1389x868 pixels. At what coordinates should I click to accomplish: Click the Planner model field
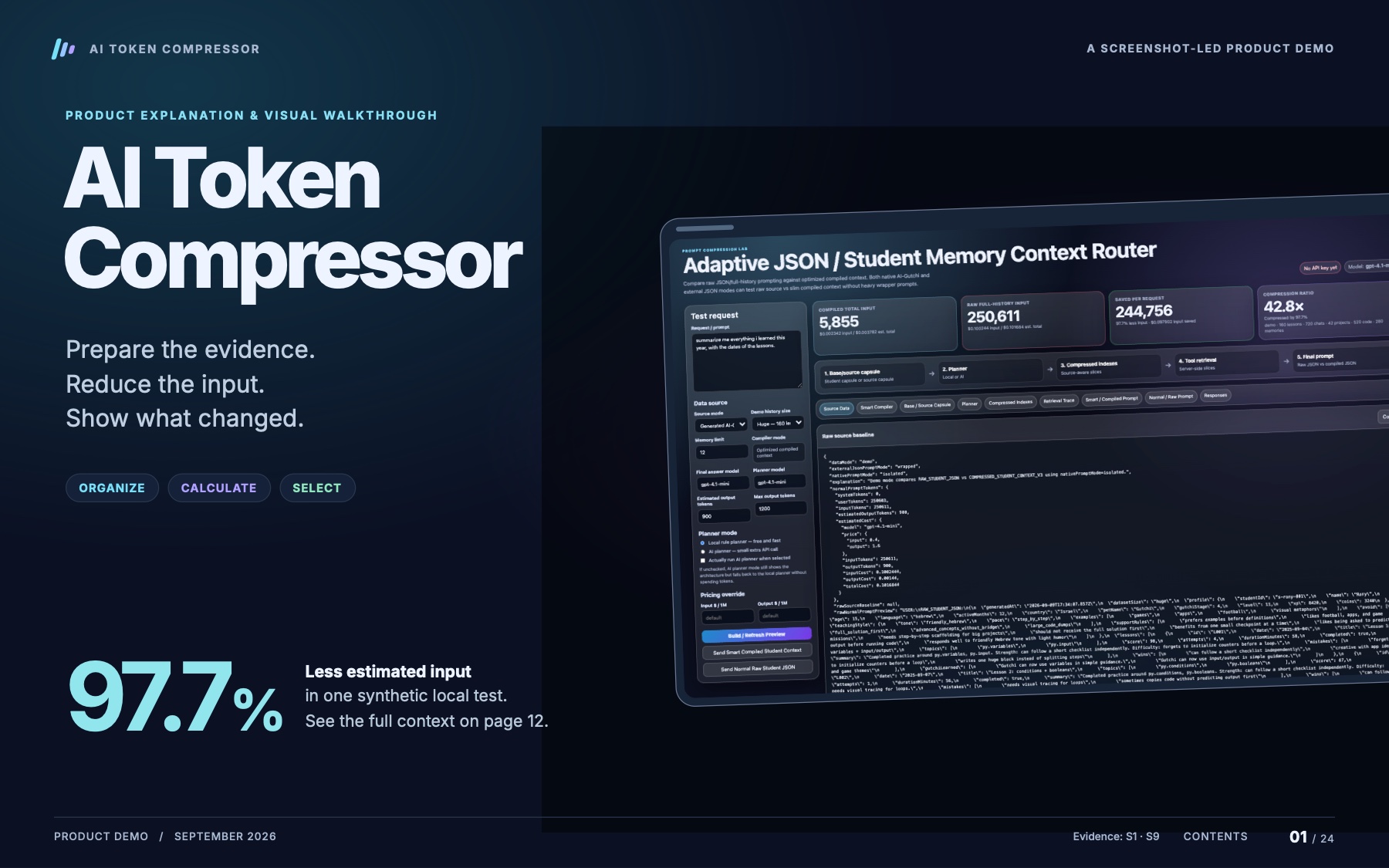[x=779, y=481]
